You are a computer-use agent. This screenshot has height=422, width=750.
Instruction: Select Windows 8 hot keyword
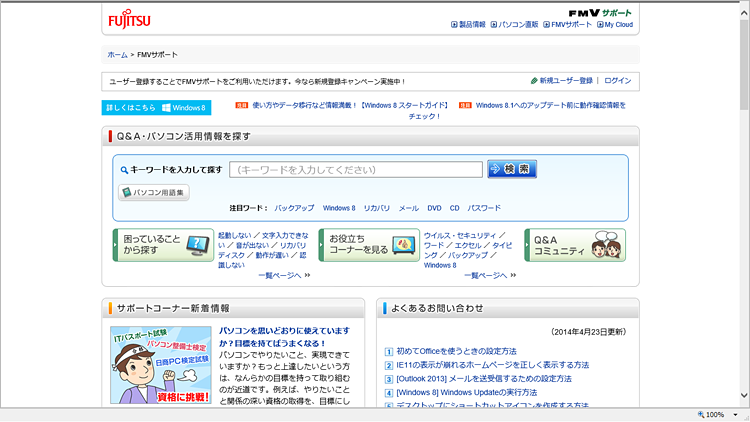point(339,208)
